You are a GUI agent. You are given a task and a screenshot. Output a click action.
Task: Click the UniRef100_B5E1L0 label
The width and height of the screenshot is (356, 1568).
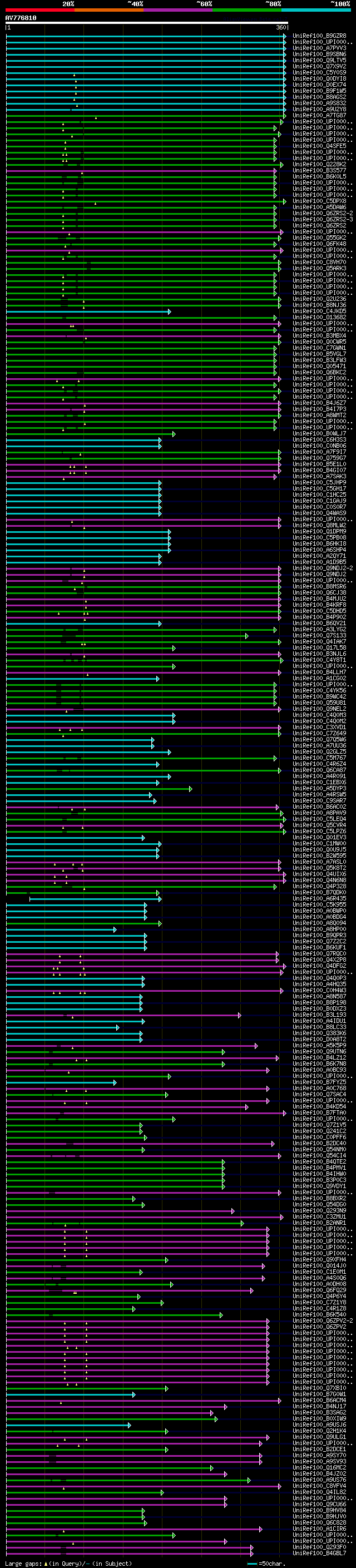coord(319,464)
